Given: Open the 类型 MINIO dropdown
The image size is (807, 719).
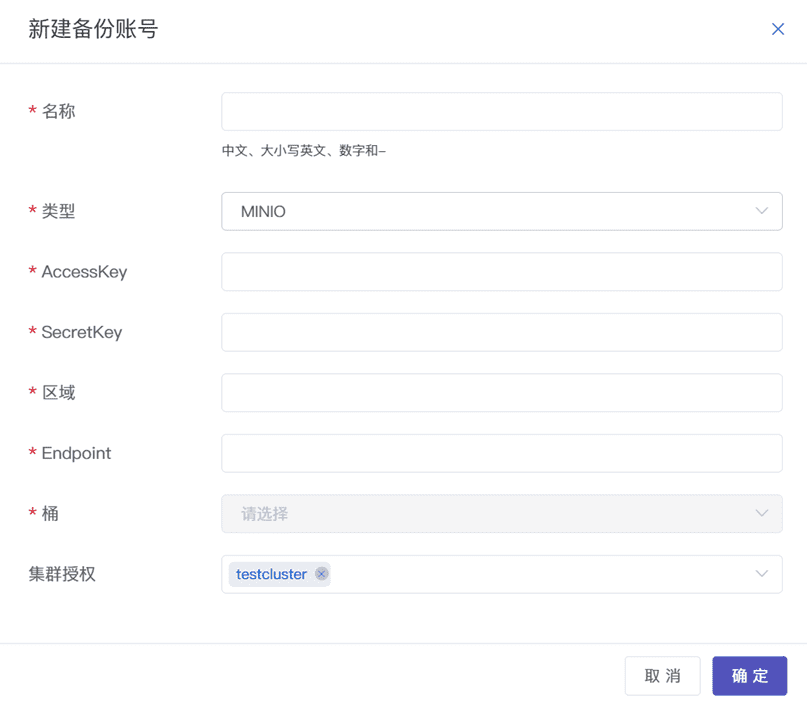Looking at the screenshot, I should tap(502, 212).
